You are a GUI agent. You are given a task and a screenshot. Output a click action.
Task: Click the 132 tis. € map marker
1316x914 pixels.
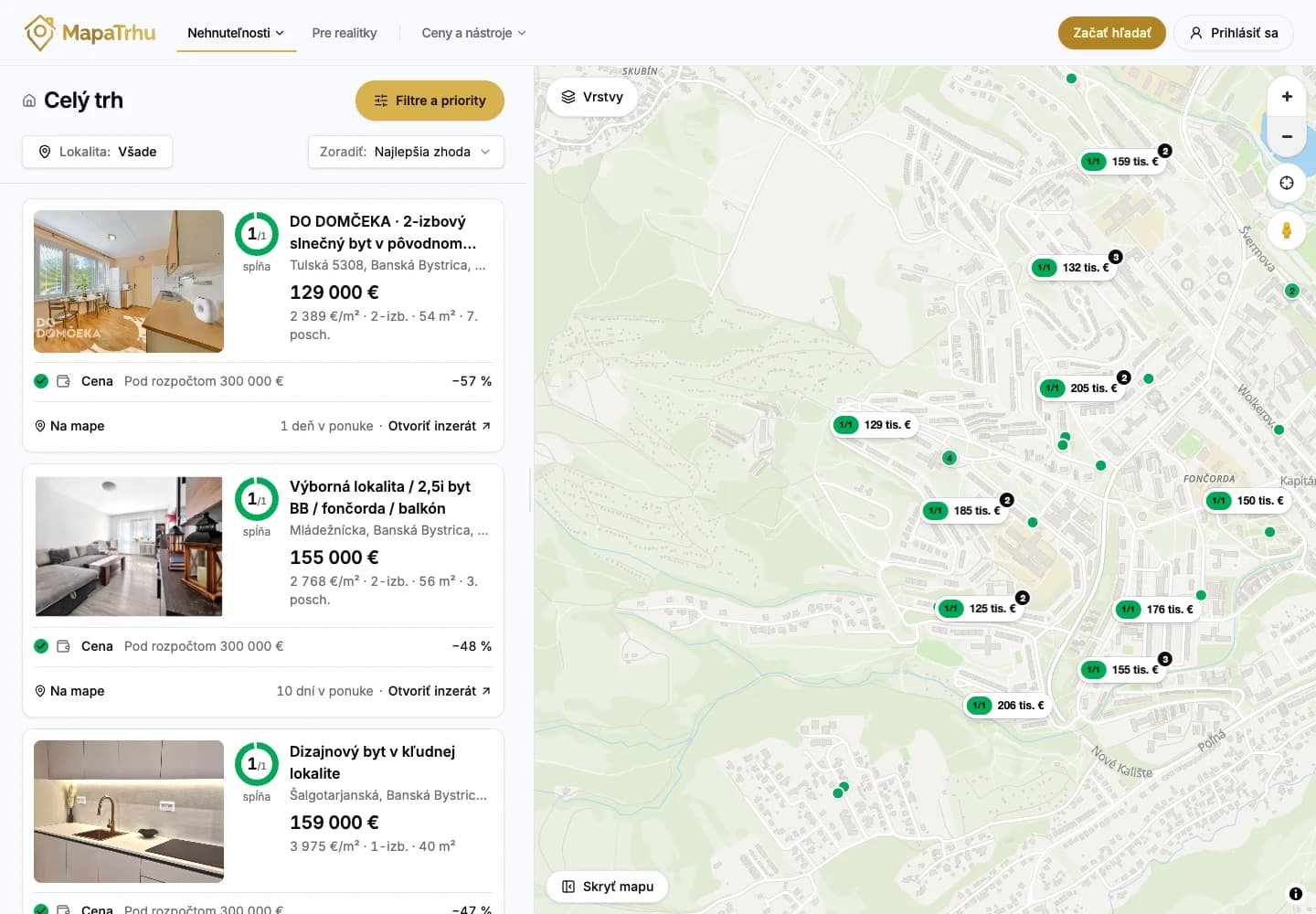pos(1073,268)
